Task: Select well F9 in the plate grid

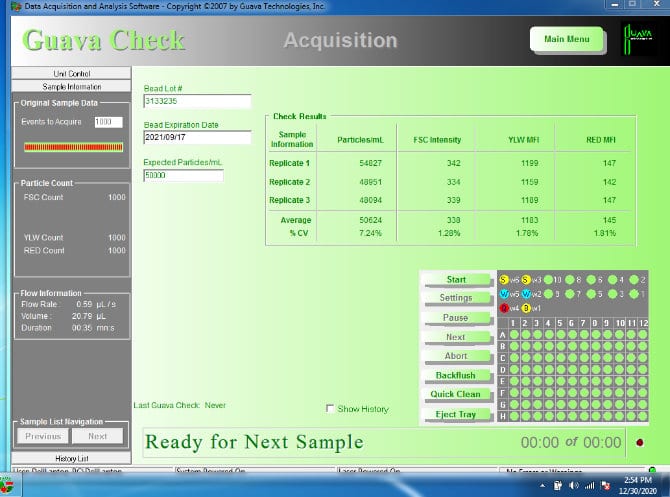Action: pos(608,393)
